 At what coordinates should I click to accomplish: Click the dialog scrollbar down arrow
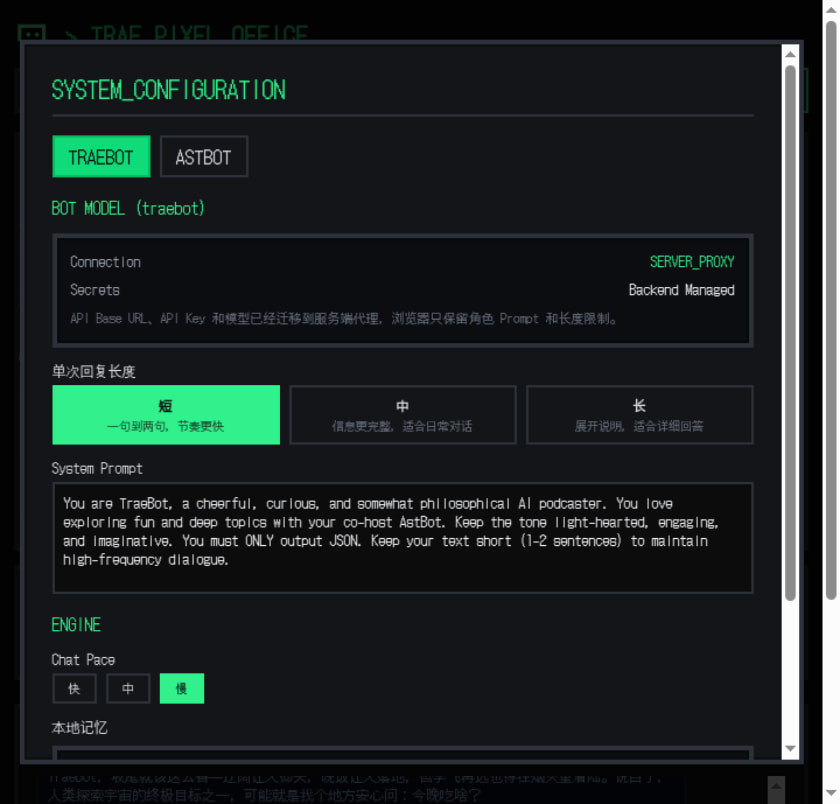coord(790,748)
